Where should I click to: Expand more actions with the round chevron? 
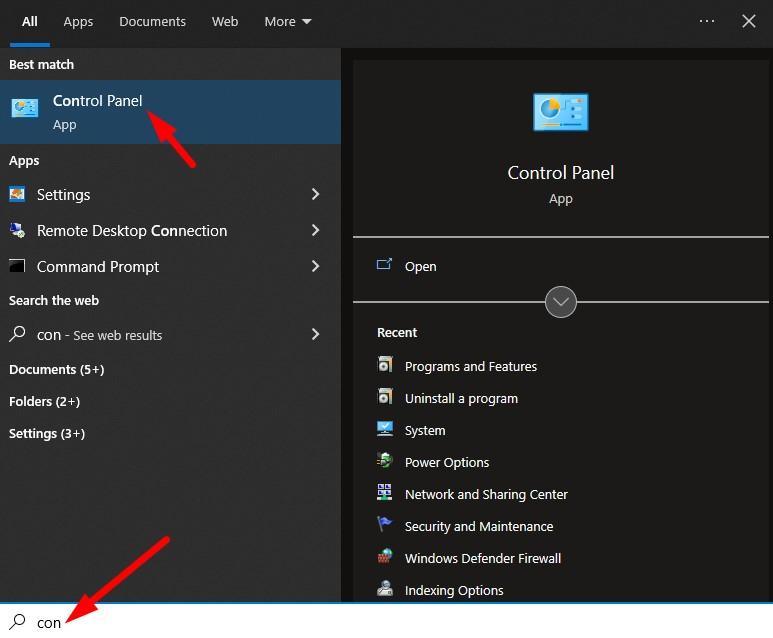561,302
